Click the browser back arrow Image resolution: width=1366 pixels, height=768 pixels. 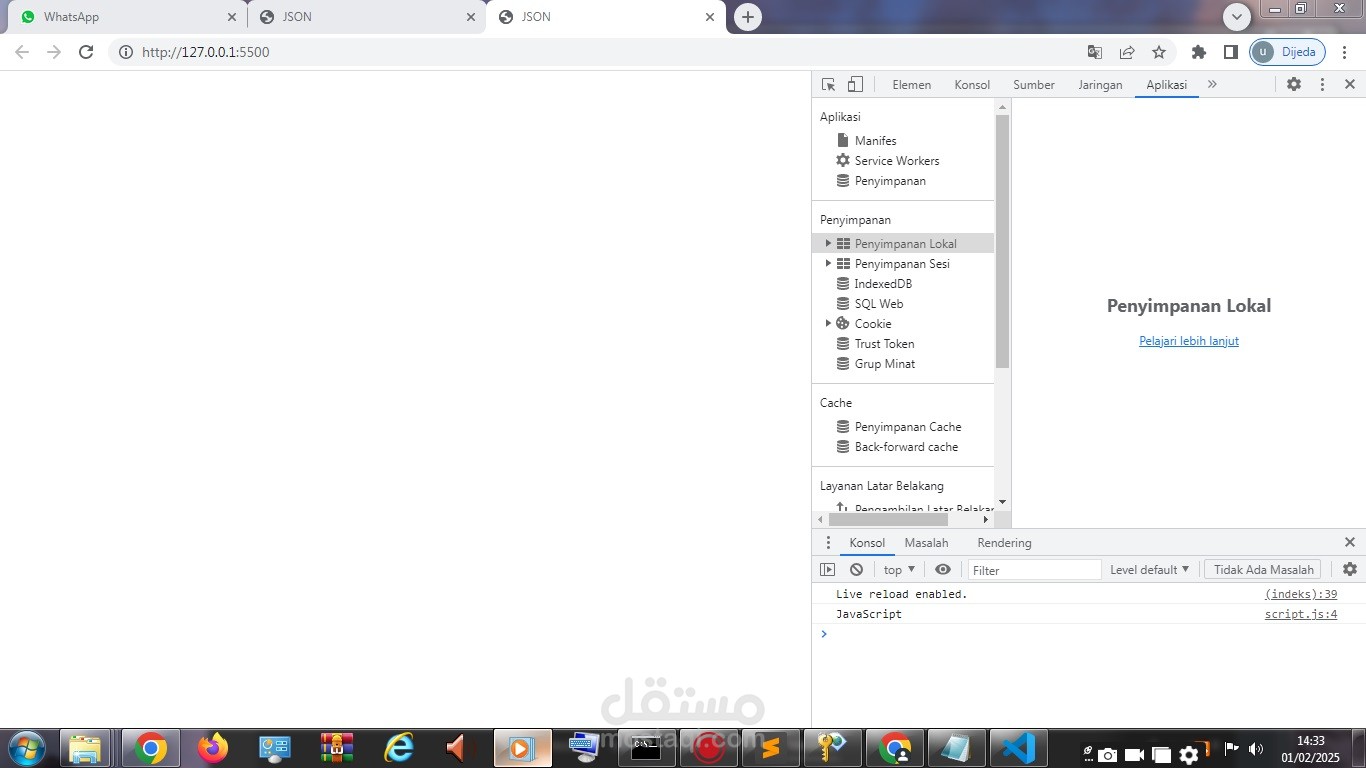(22, 52)
